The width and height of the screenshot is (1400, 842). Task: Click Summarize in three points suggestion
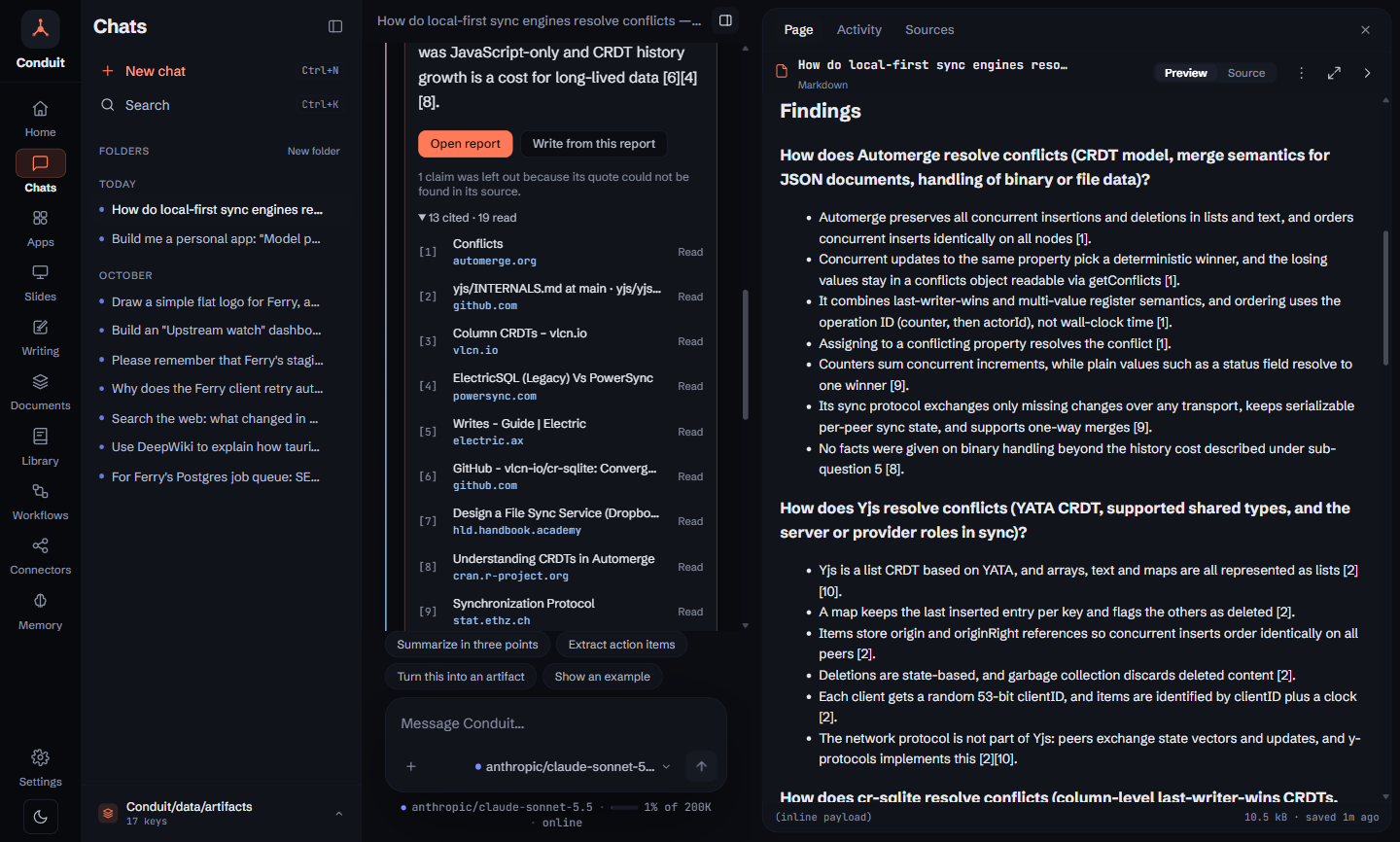(x=467, y=645)
